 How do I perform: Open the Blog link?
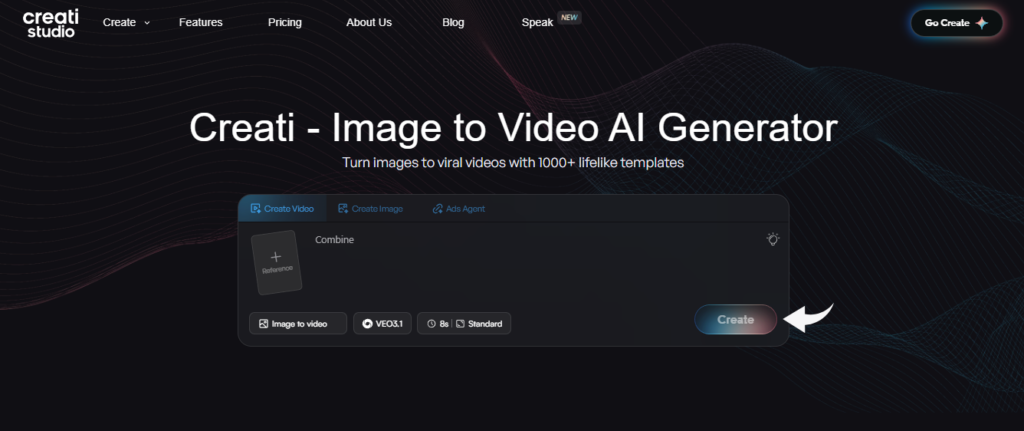[x=453, y=22]
